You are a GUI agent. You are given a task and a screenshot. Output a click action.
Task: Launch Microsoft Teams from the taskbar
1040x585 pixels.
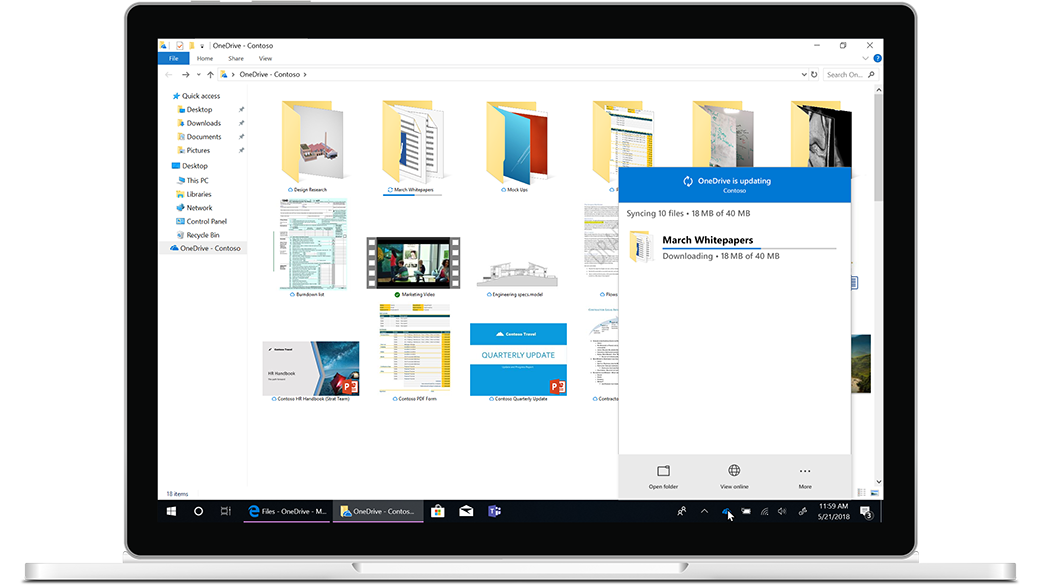[494, 511]
